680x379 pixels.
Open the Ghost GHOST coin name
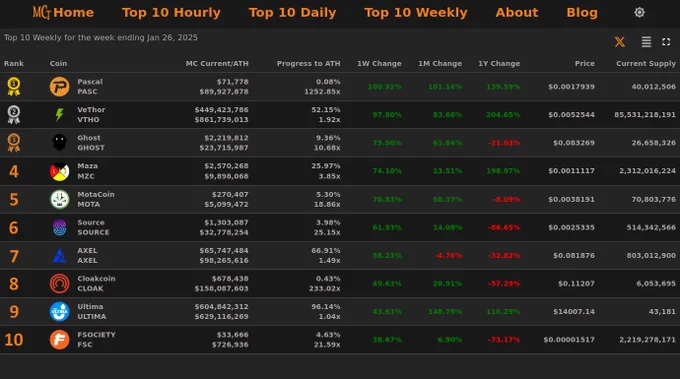(x=91, y=143)
